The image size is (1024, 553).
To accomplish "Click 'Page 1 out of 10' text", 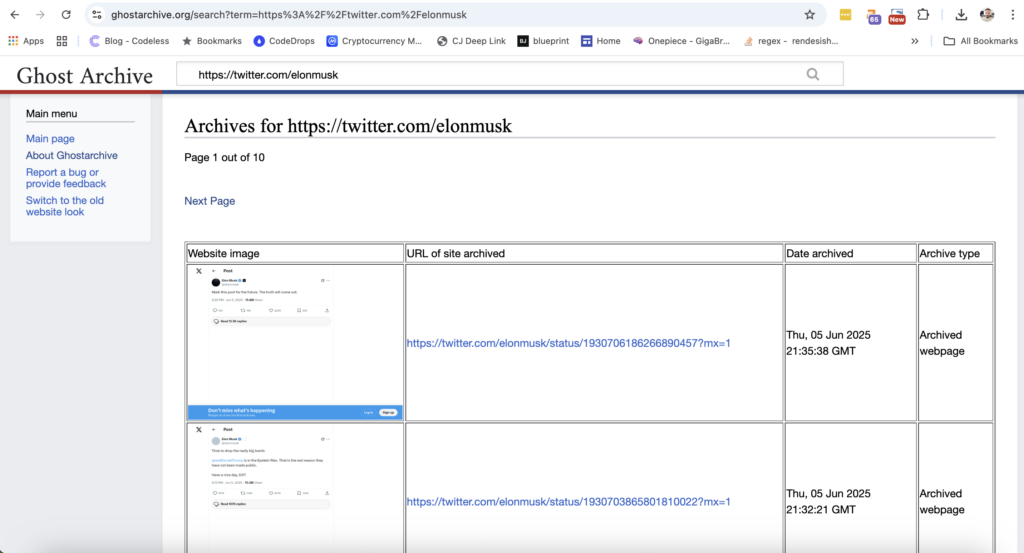I will pos(224,157).
